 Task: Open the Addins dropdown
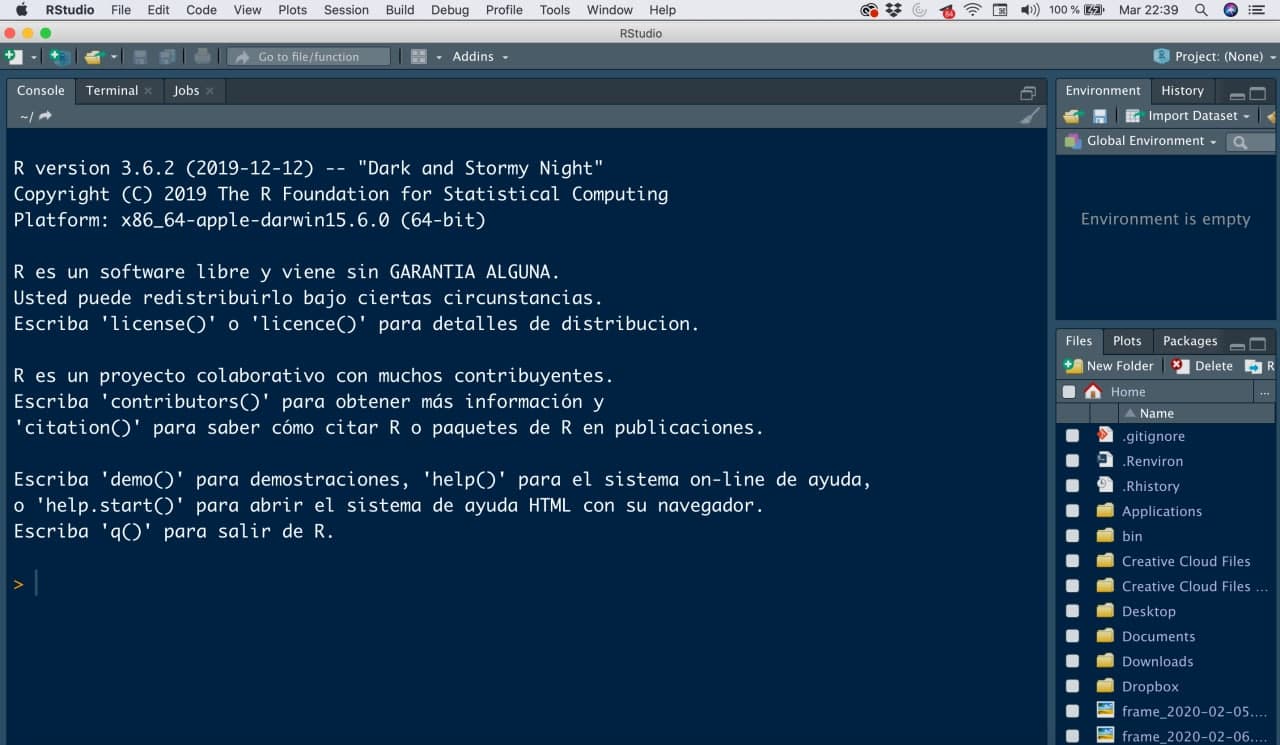[x=480, y=57]
